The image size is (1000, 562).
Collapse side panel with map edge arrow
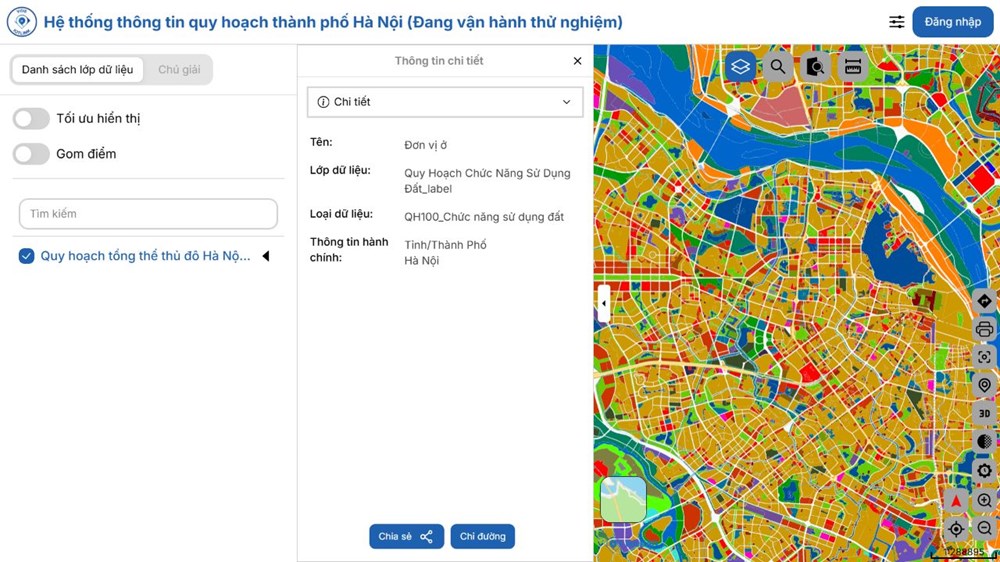coord(604,304)
